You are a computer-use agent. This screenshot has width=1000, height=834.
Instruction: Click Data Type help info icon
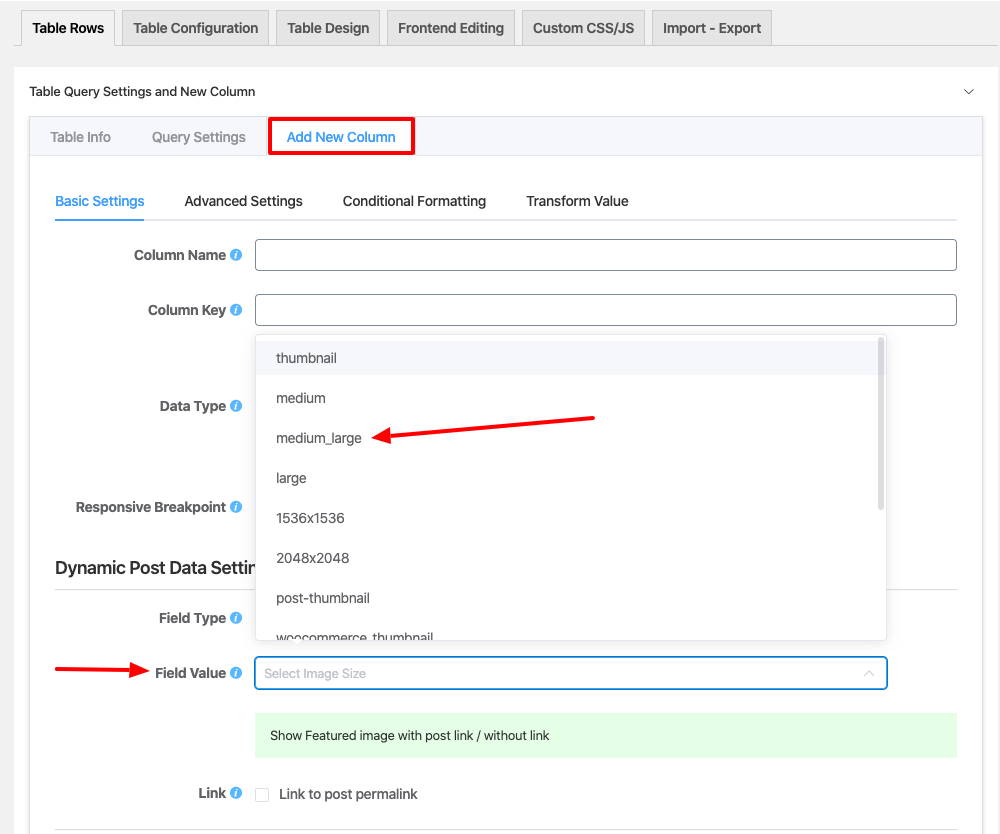[x=236, y=406]
